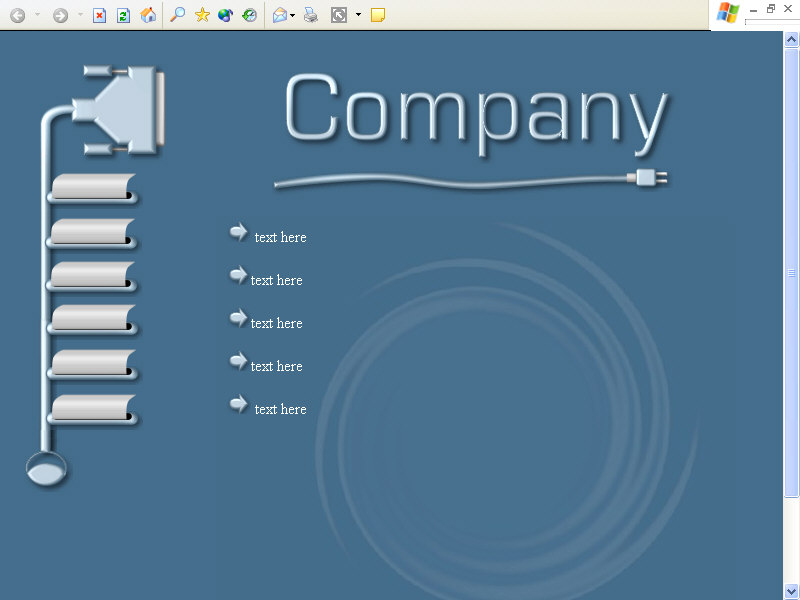This screenshot has height=600, width=800.
Task: Click arrow bullet beside topmost 'text here'
Action: coord(238,232)
